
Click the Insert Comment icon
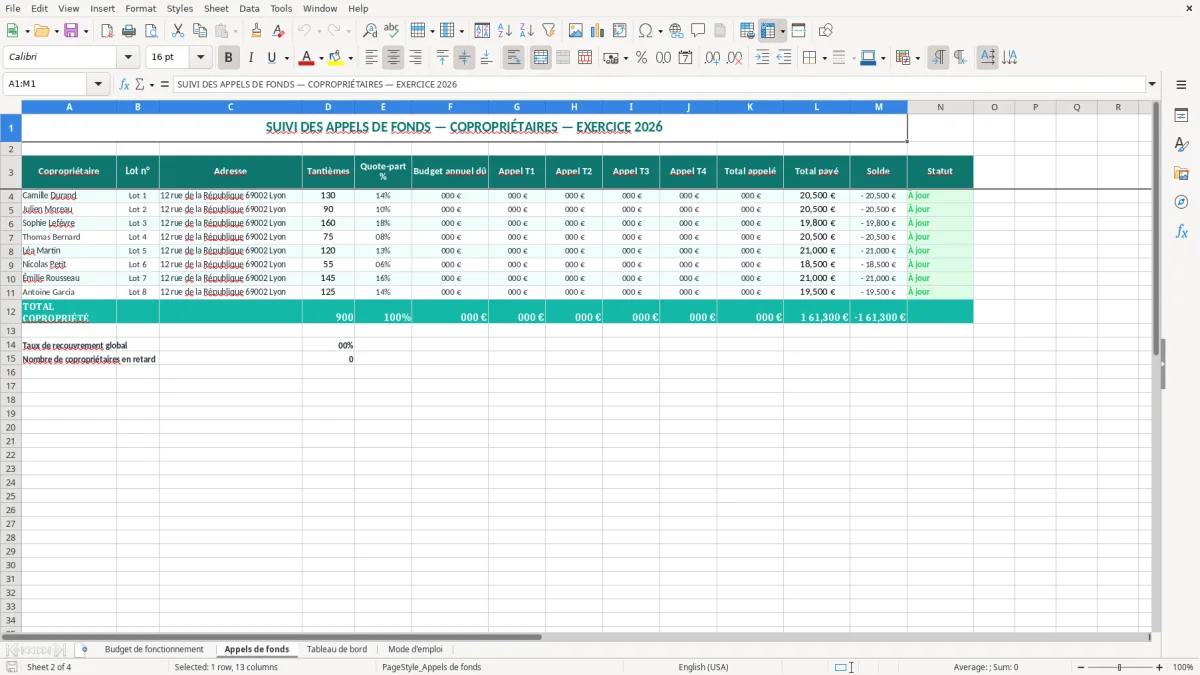(698, 31)
